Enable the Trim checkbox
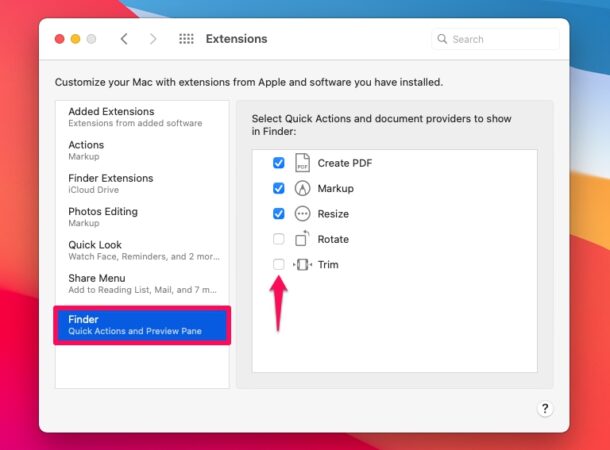The height and width of the screenshot is (450, 610). 279,264
